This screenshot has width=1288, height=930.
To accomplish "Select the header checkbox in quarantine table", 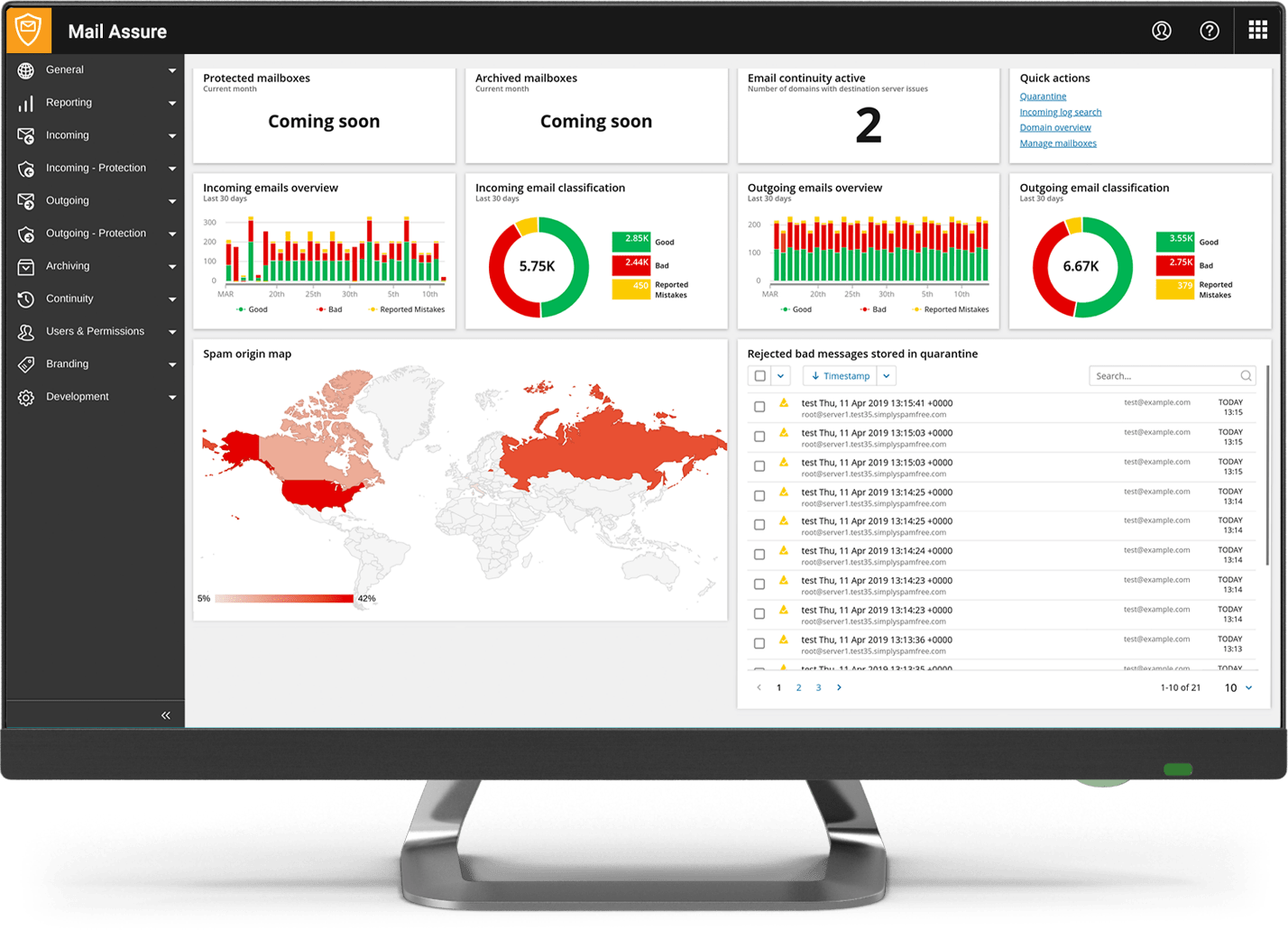I will (x=759, y=374).
